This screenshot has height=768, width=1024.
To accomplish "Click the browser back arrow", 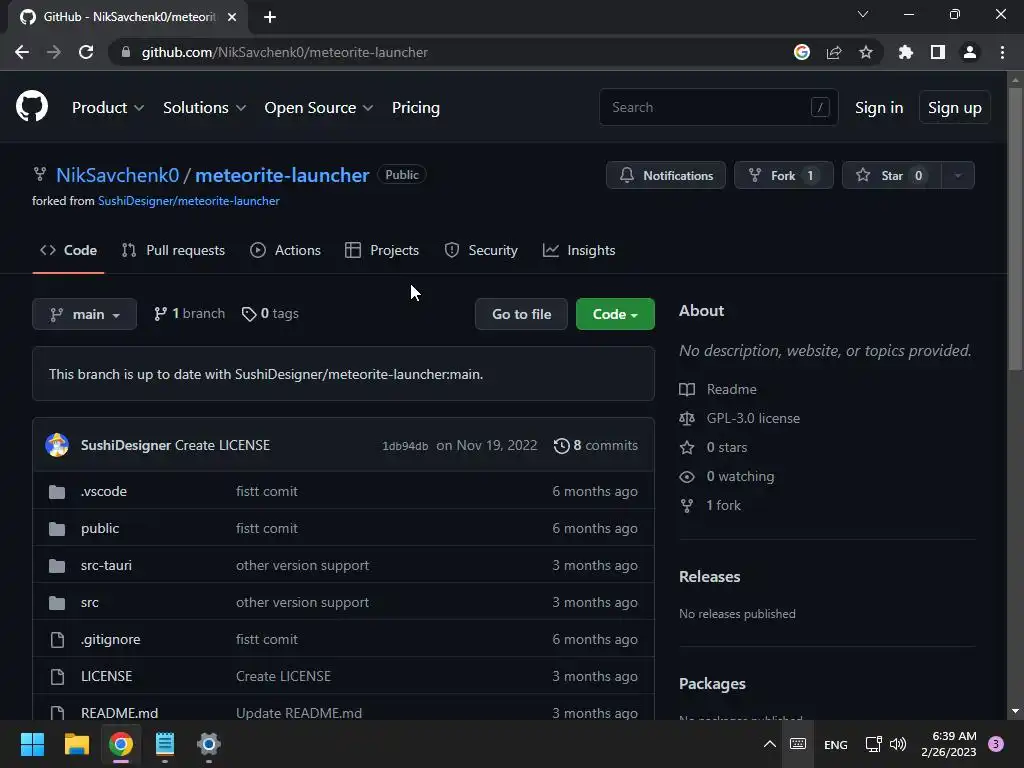I will [x=22, y=52].
